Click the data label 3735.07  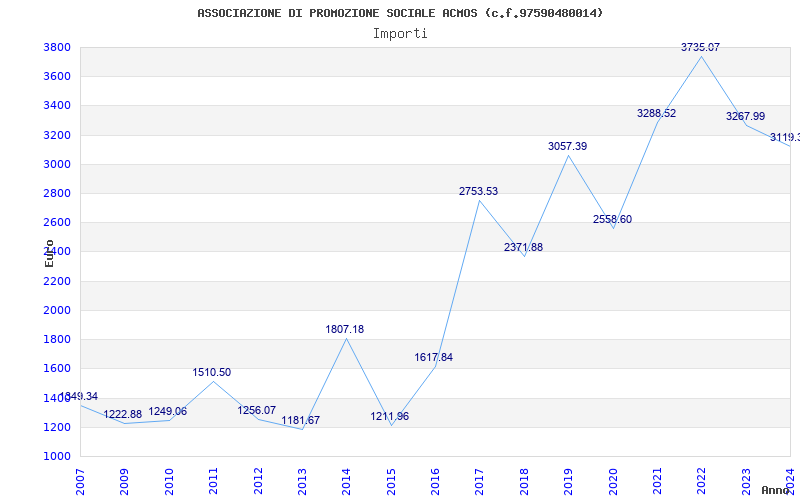(x=701, y=47)
